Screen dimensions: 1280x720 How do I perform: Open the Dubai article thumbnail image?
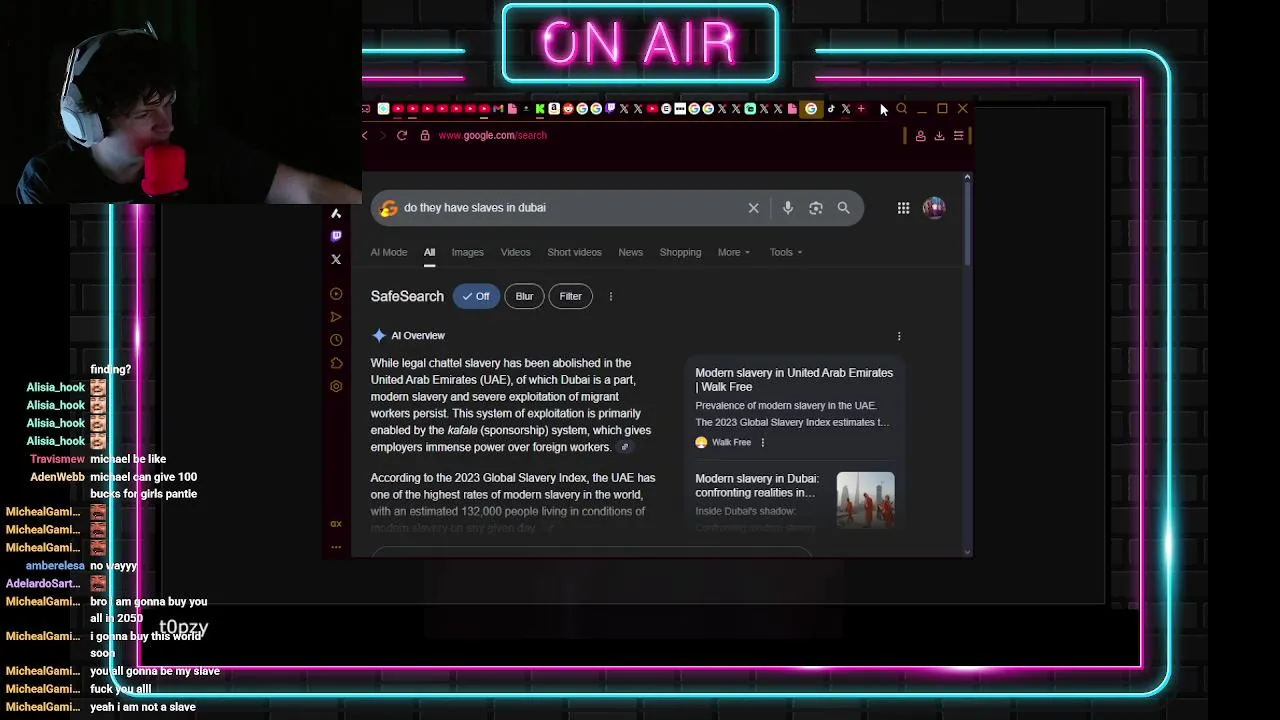(x=865, y=499)
